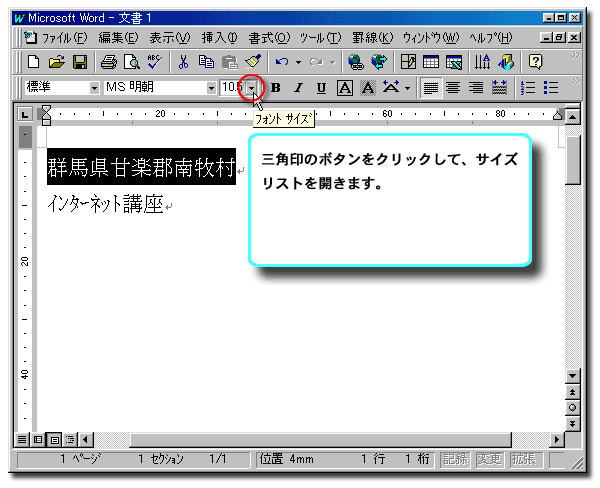This screenshot has height=488, width=600.
Task: Create a new blank document
Action: click(33, 62)
